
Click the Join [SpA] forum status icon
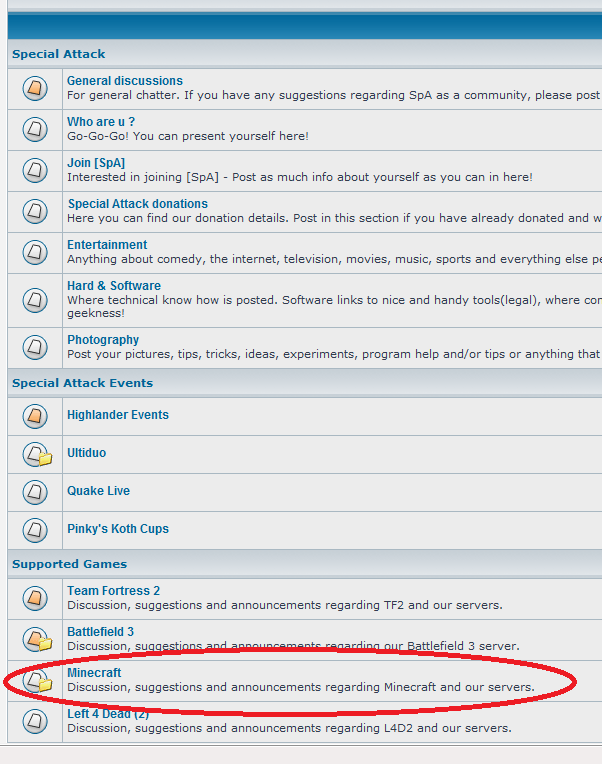coord(35,171)
